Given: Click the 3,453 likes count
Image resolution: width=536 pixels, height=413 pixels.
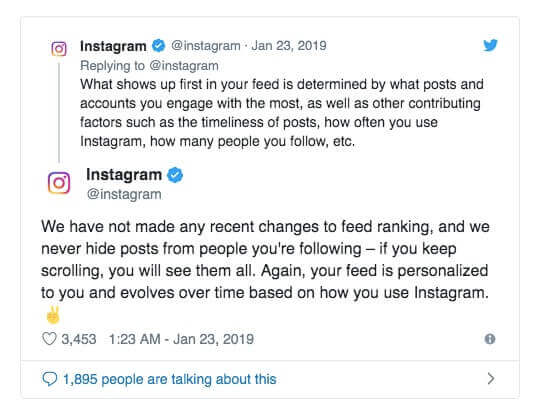Looking at the screenshot, I should coord(79,339).
